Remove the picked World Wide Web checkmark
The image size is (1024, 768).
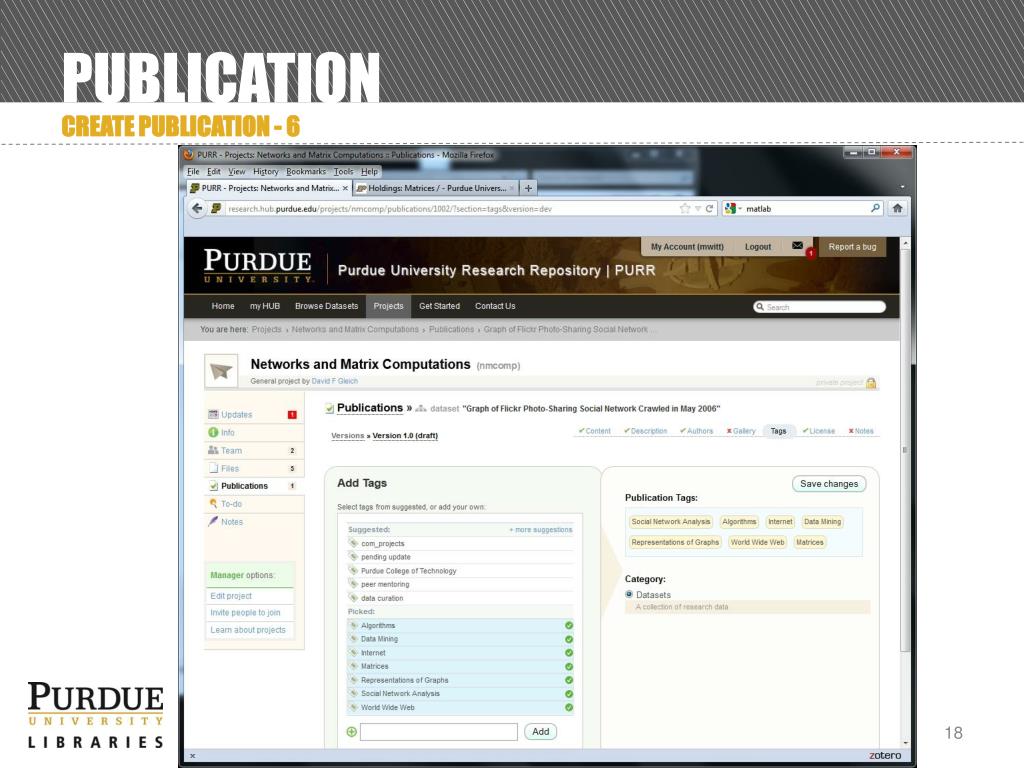point(569,708)
